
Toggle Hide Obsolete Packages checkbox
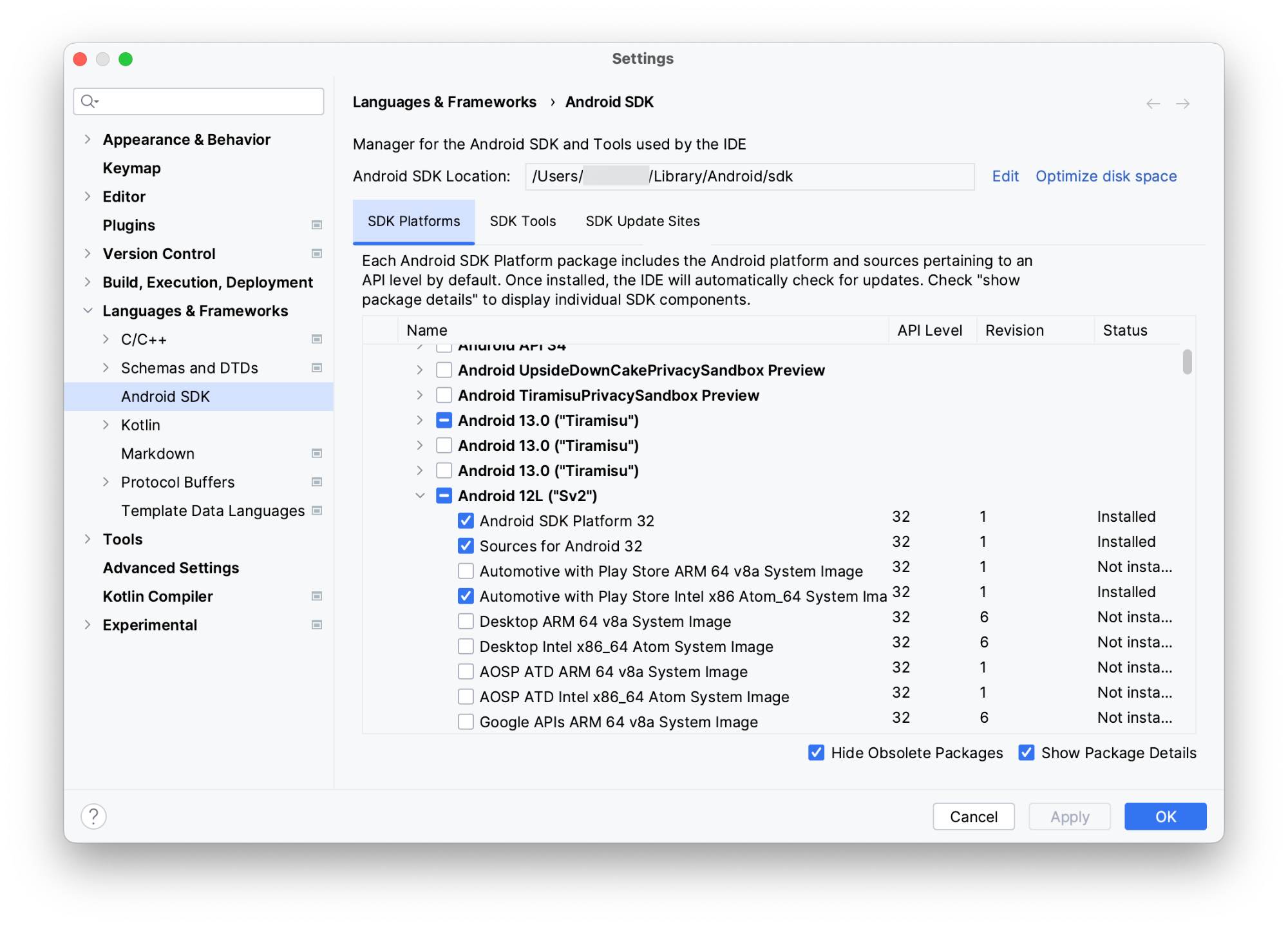point(818,753)
